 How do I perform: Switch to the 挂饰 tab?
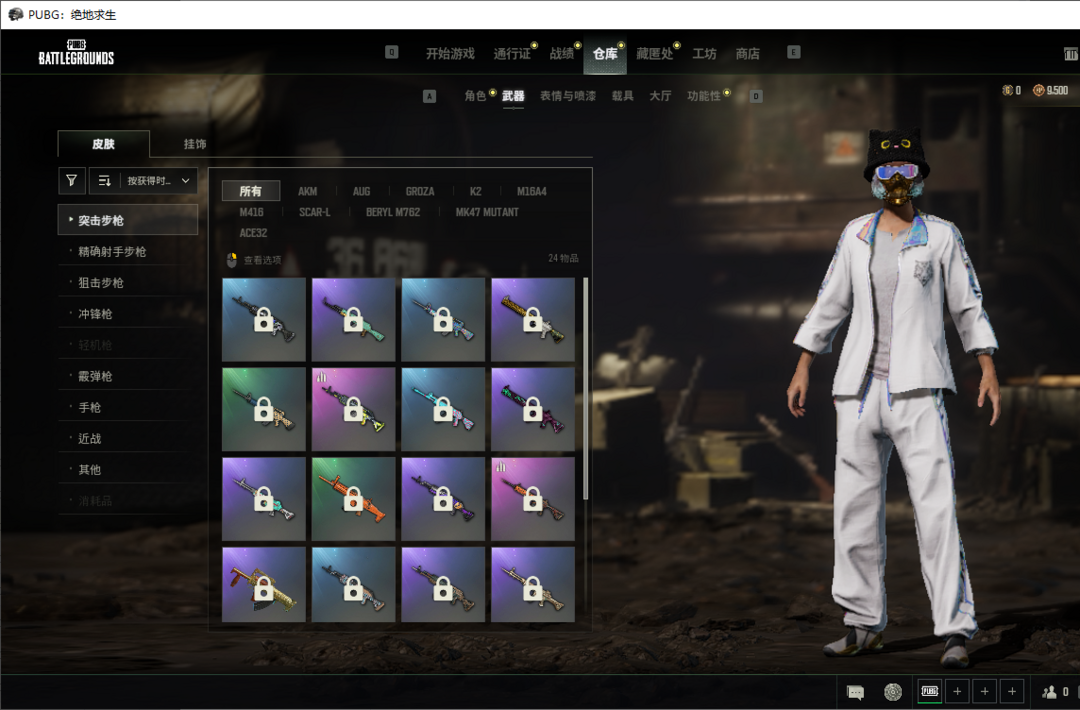pyautogui.click(x=195, y=144)
